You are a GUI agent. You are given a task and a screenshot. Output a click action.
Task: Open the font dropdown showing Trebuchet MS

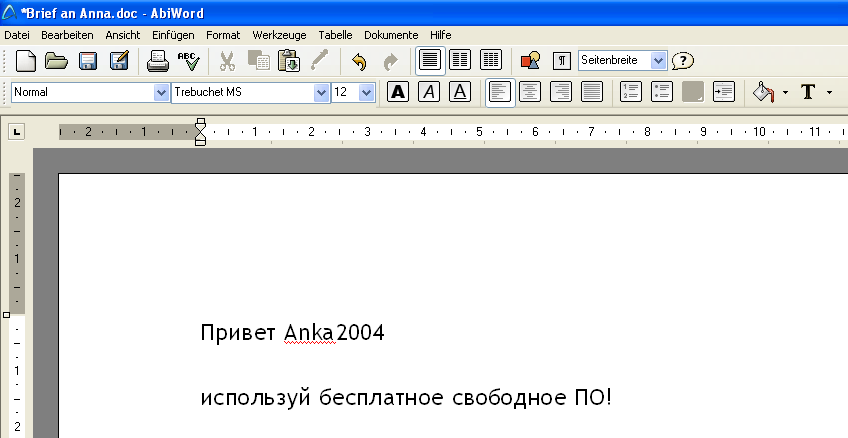pos(321,92)
